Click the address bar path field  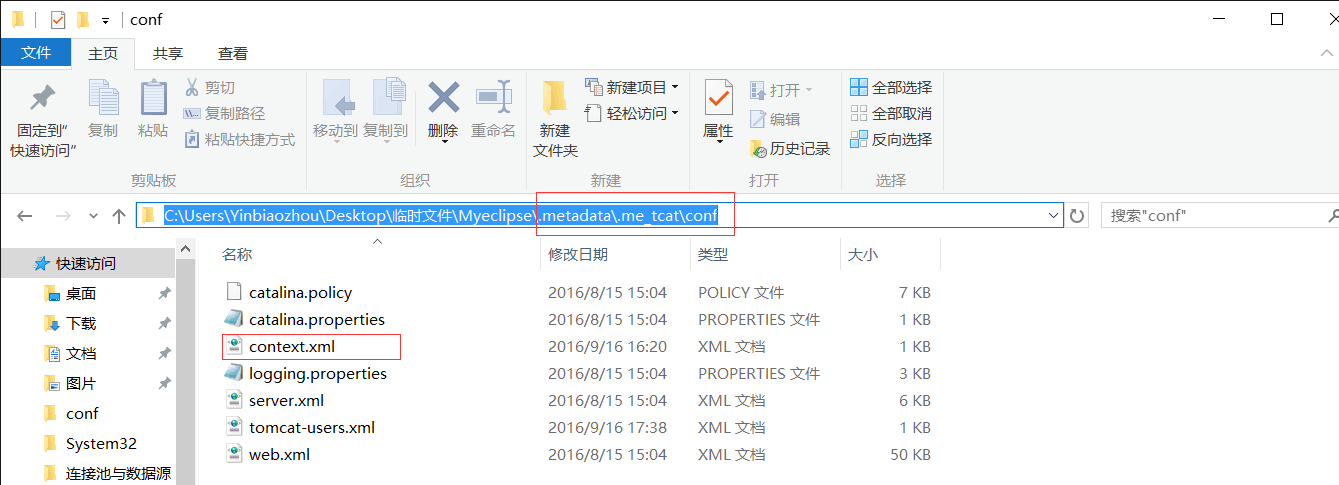click(600, 215)
